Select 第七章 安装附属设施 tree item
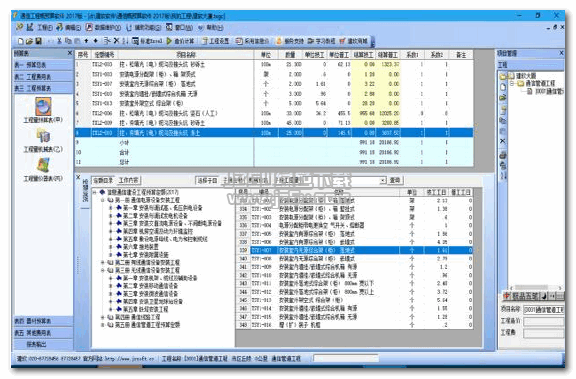The height and width of the screenshot is (379, 576). (x=146, y=255)
